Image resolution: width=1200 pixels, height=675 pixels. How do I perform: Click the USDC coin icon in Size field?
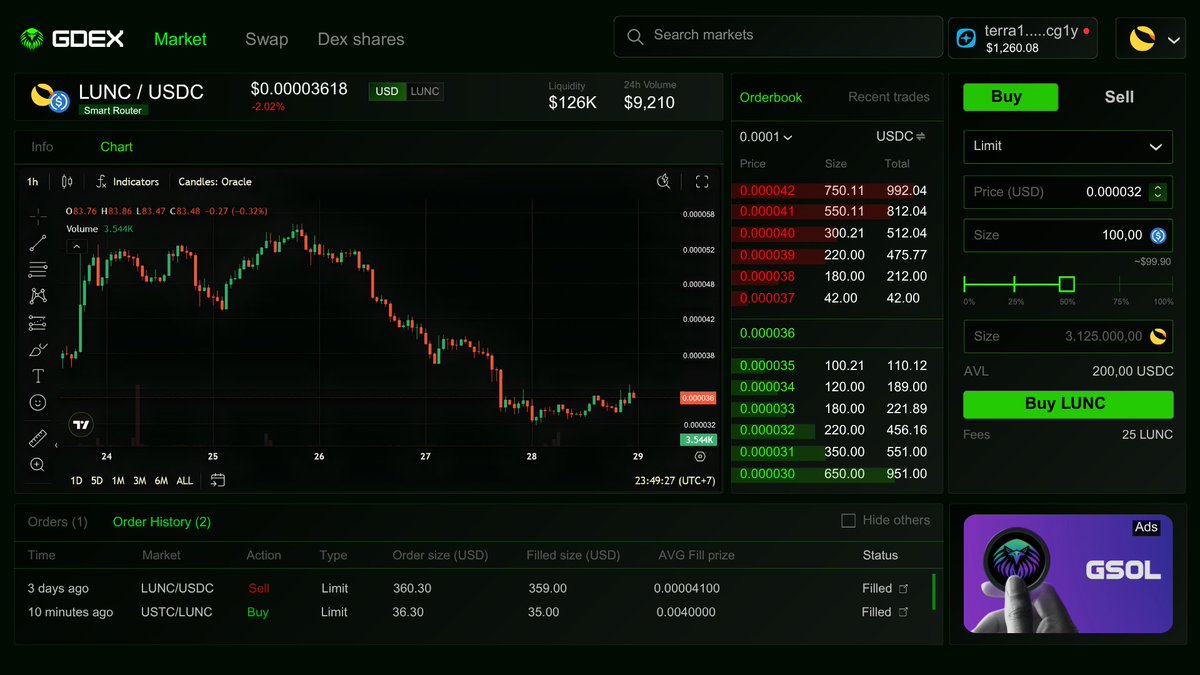coord(1158,235)
